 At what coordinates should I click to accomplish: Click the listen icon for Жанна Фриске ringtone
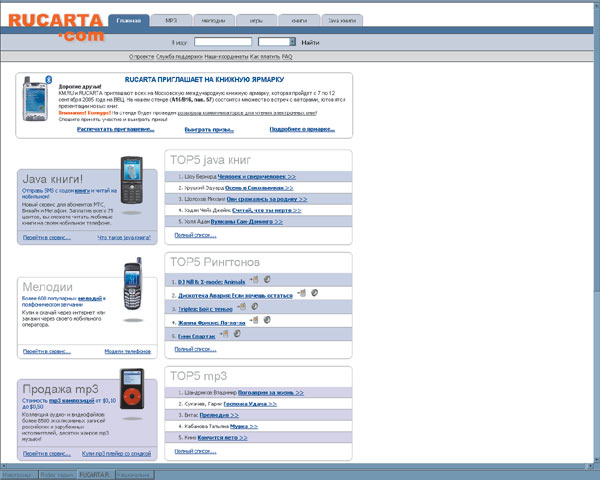tap(267, 320)
